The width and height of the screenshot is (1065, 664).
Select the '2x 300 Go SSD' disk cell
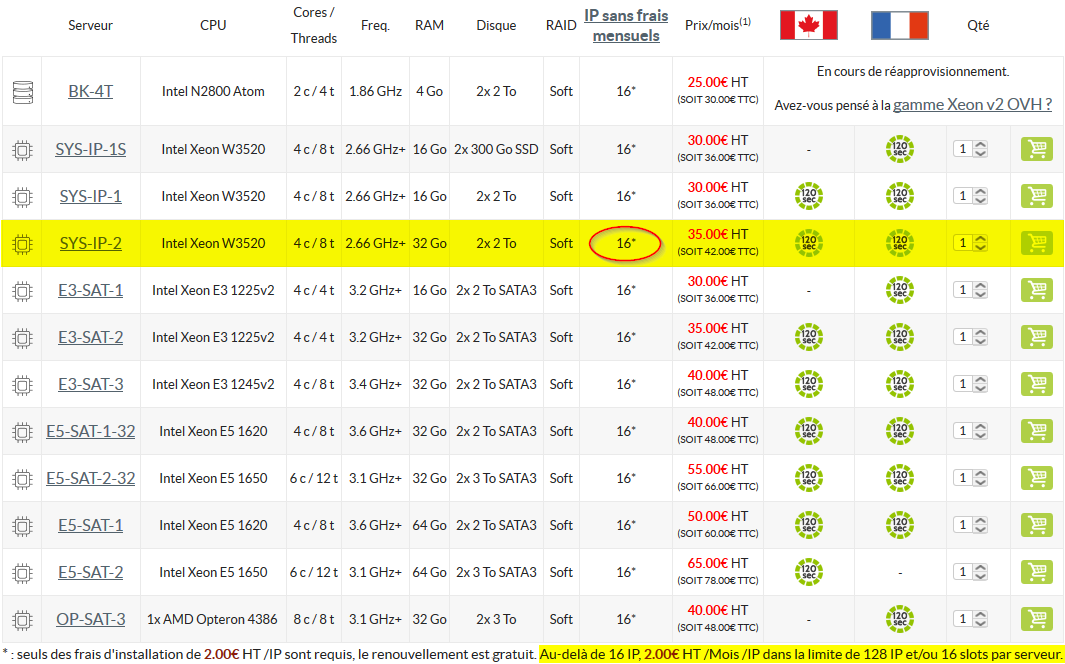(496, 149)
